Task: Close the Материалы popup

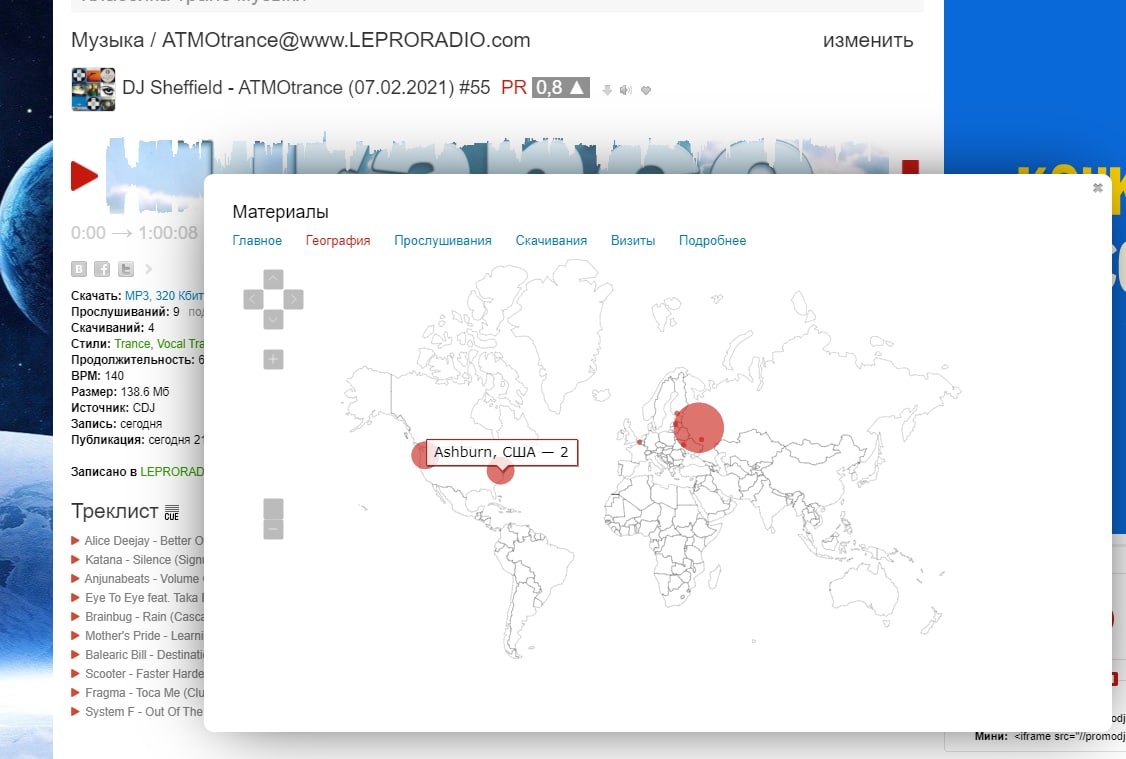Action: click(1097, 187)
